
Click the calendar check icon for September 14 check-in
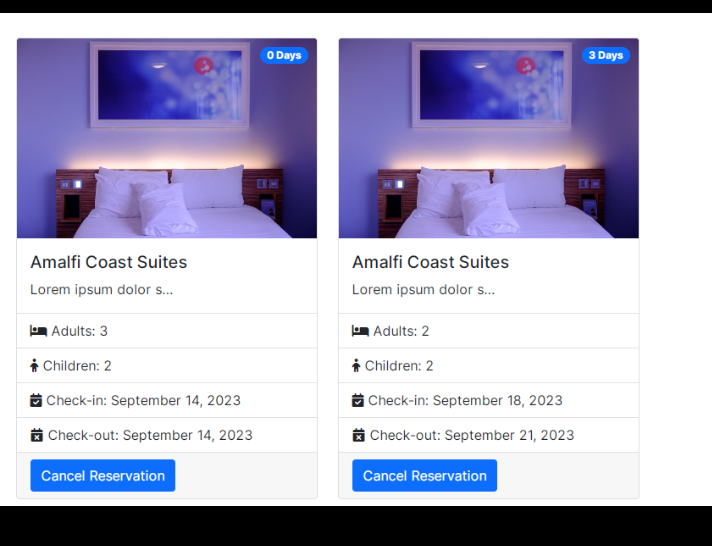pyautogui.click(x=36, y=401)
